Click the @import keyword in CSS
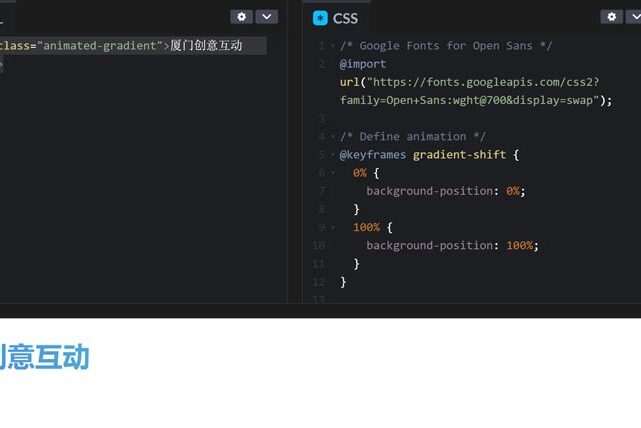 (x=362, y=64)
